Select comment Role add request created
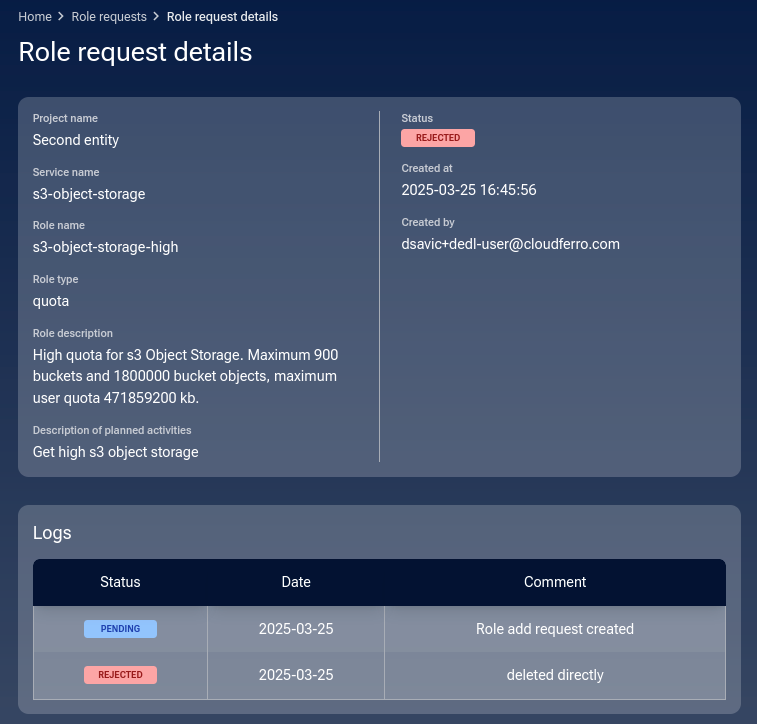757x724 pixels. (555, 629)
